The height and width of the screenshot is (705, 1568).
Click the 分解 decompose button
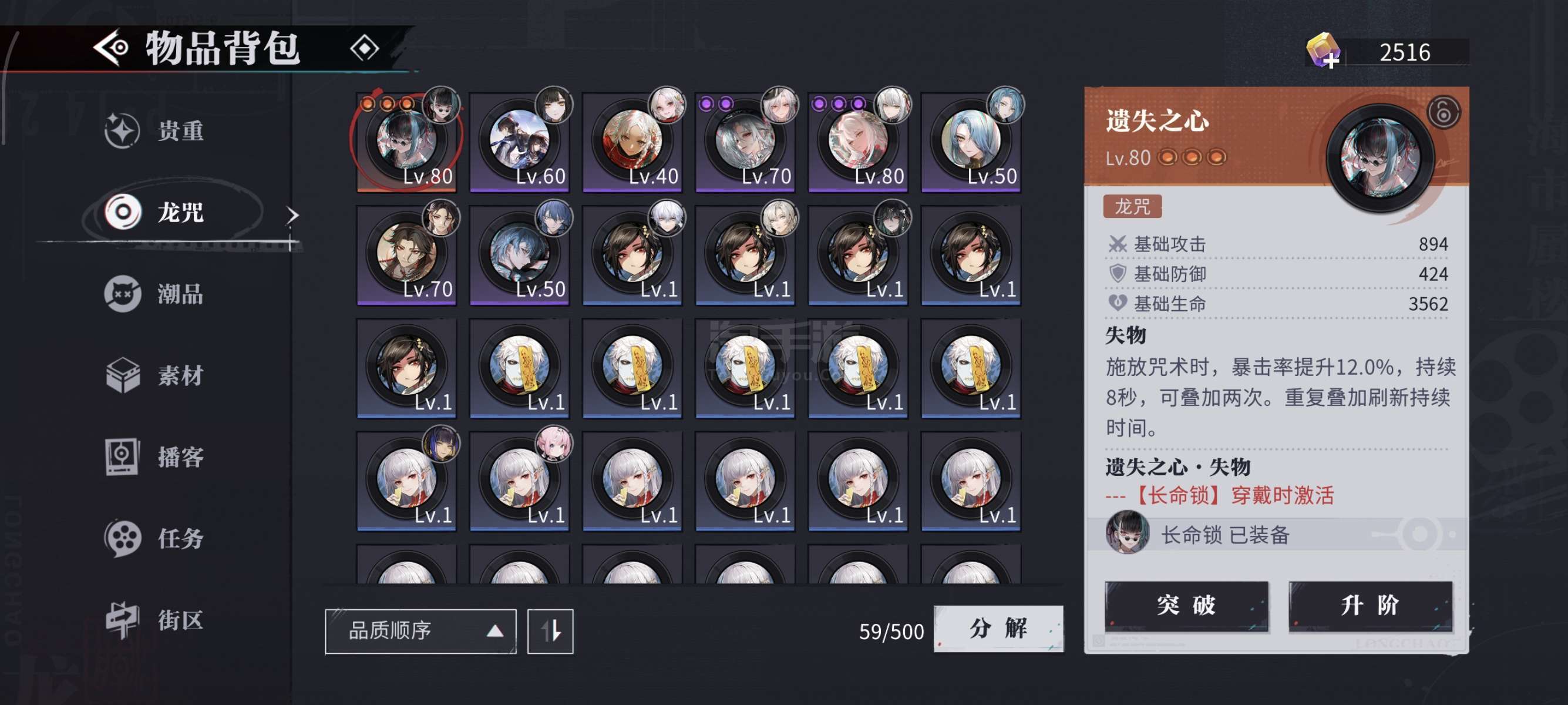click(999, 629)
